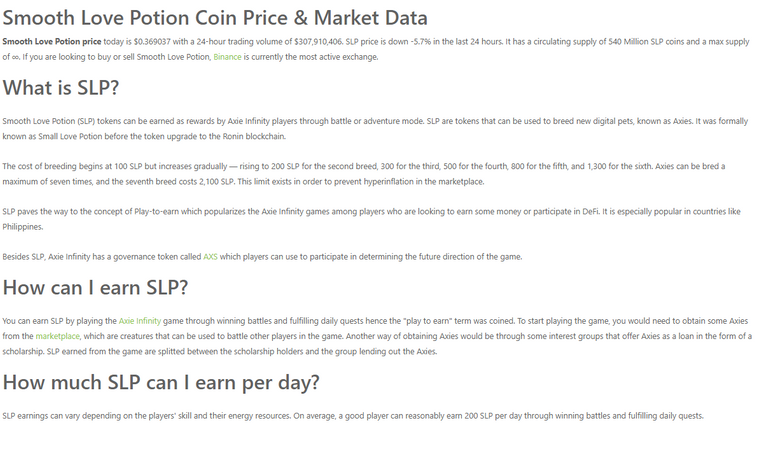Image resolution: width=768 pixels, height=450 pixels.
Task: Click the How can I earn SLP? heading
Action: point(95,288)
